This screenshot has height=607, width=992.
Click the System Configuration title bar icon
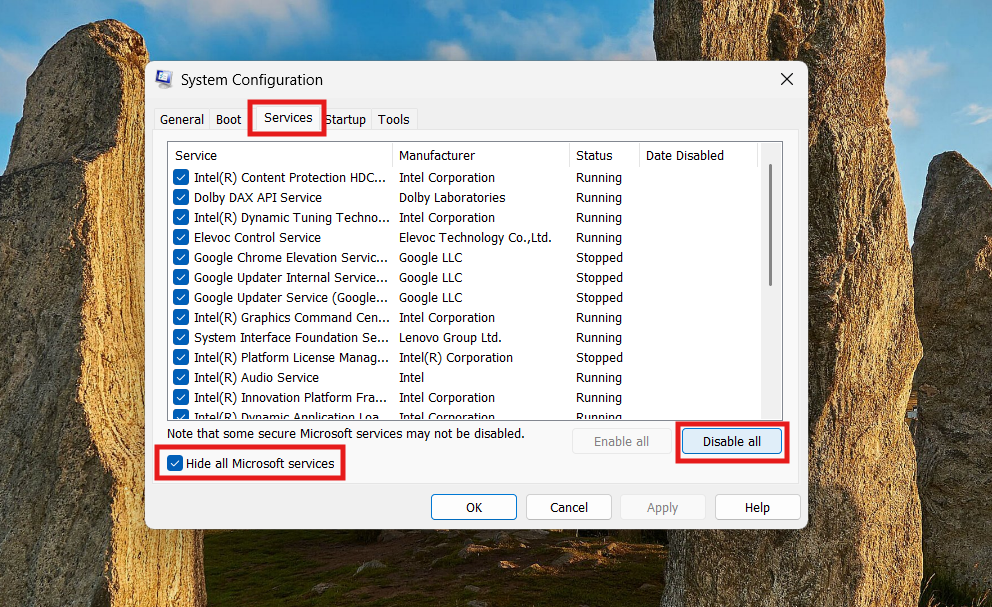click(x=163, y=79)
